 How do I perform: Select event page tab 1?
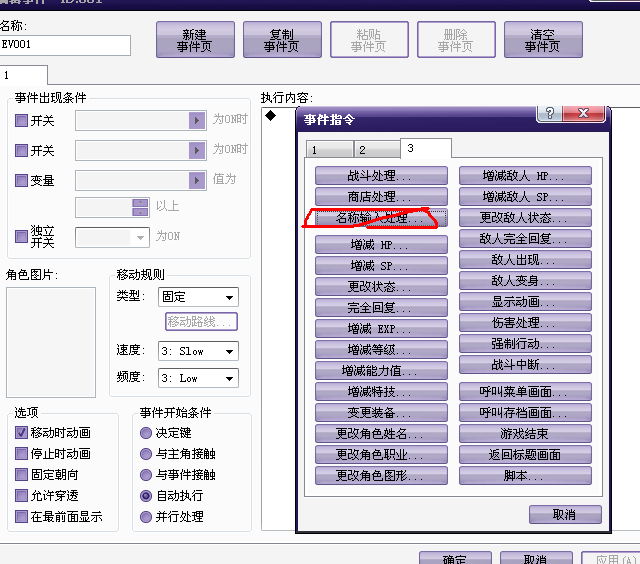point(23,75)
